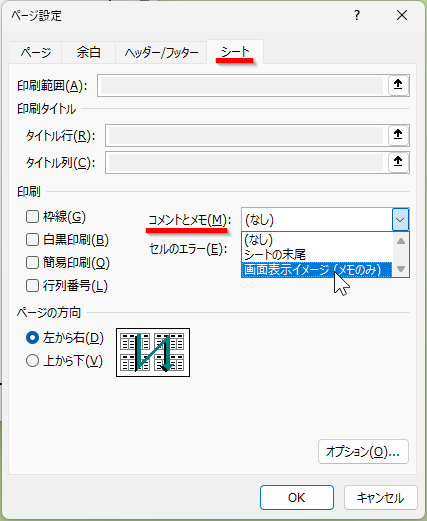This screenshot has height=521, width=427.
Task: Toggle the 簡易印刷 checkbox
Action: [x=32, y=263]
